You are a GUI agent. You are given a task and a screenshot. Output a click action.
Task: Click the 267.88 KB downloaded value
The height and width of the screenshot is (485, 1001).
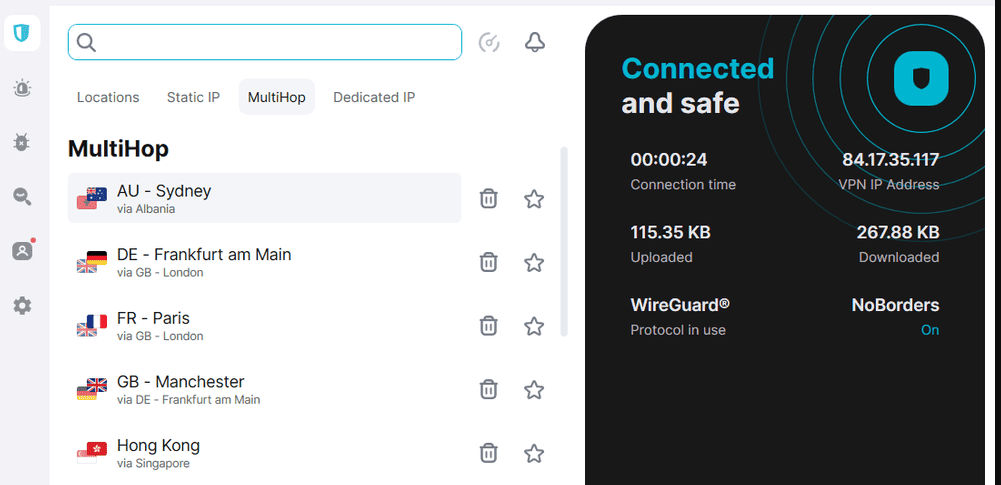898,232
